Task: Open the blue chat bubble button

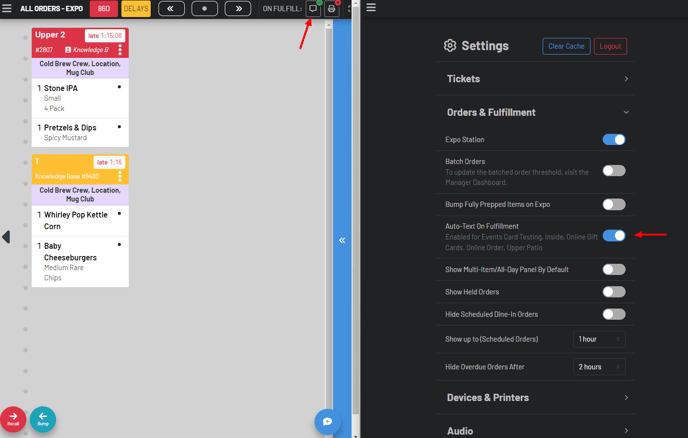Action: [327, 422]
